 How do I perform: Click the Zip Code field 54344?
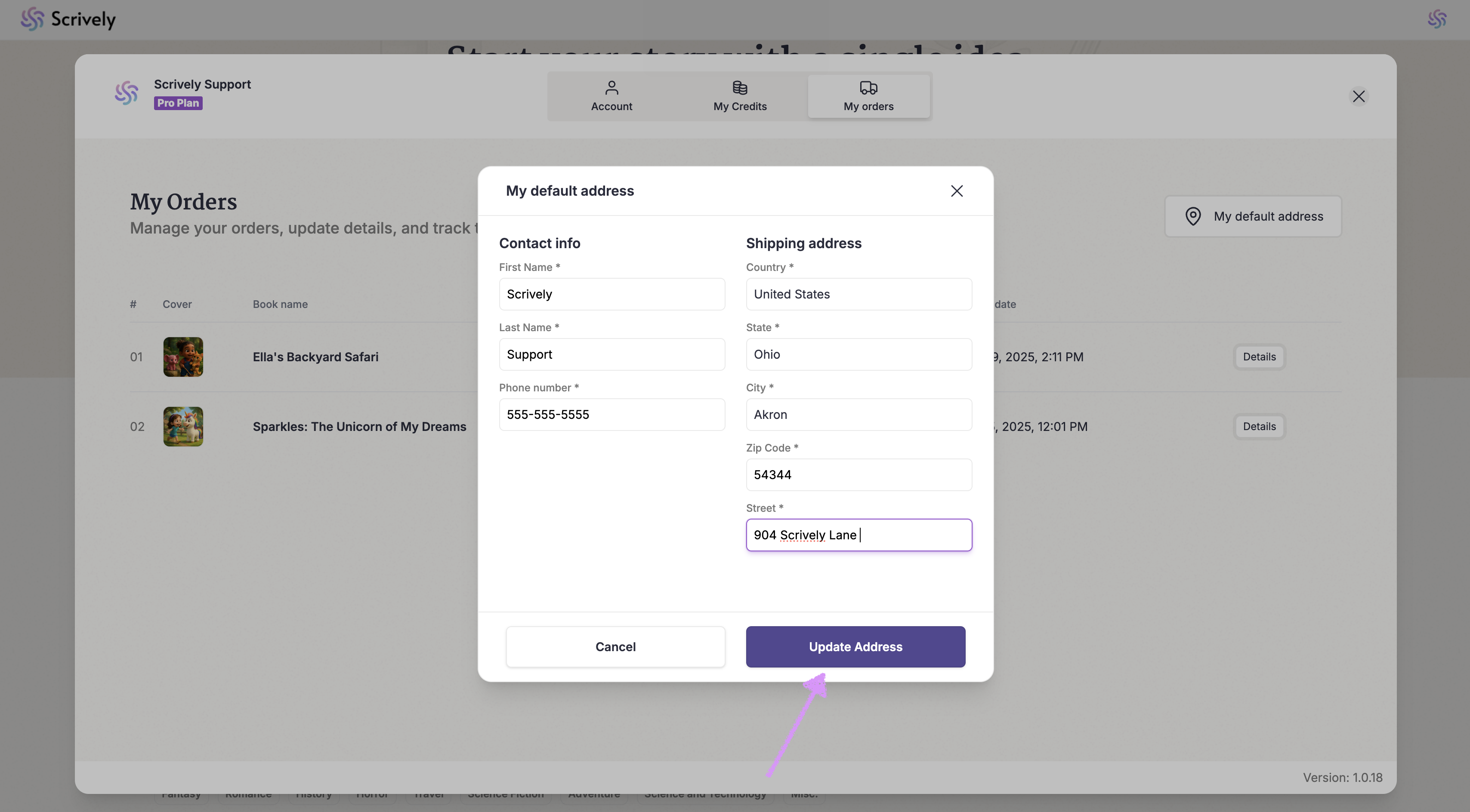pyautogui.click(x=858, y=475)
